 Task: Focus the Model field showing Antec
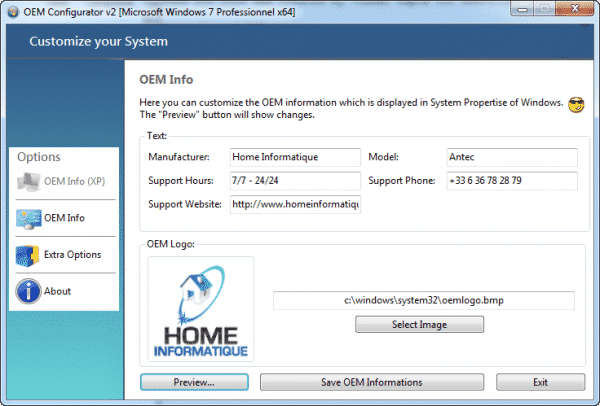(512, 157)
